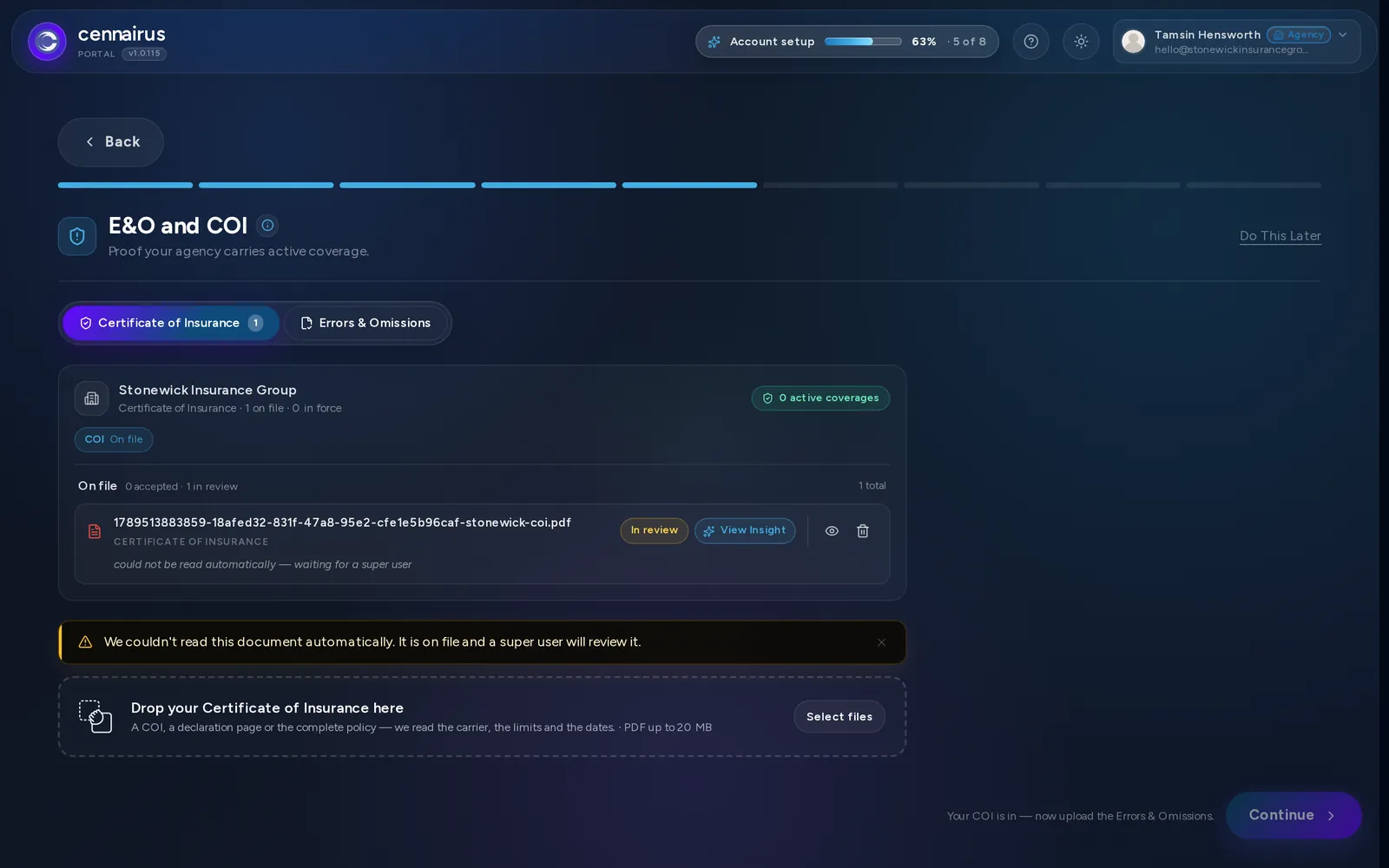This screenshot has width=1389, height=868.
Task: Click the Agency role badge
Action: point(1299,35)
